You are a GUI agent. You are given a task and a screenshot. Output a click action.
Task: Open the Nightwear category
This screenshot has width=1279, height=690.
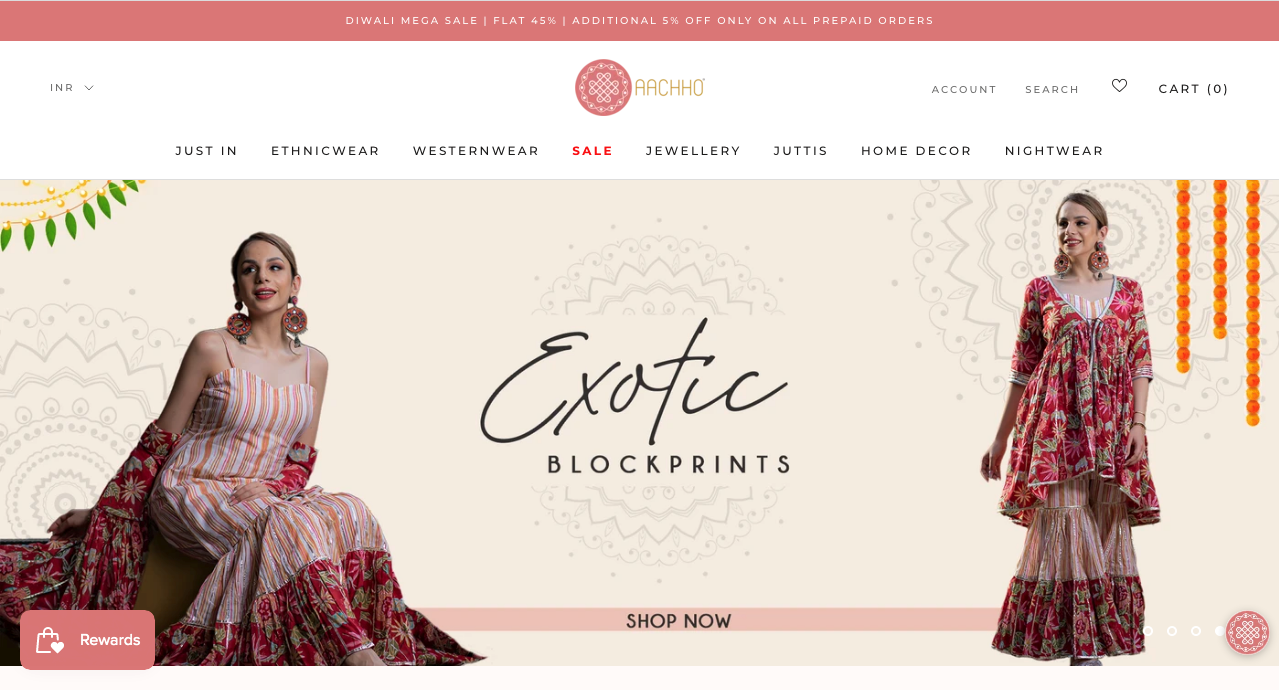tap(1054, 151)
